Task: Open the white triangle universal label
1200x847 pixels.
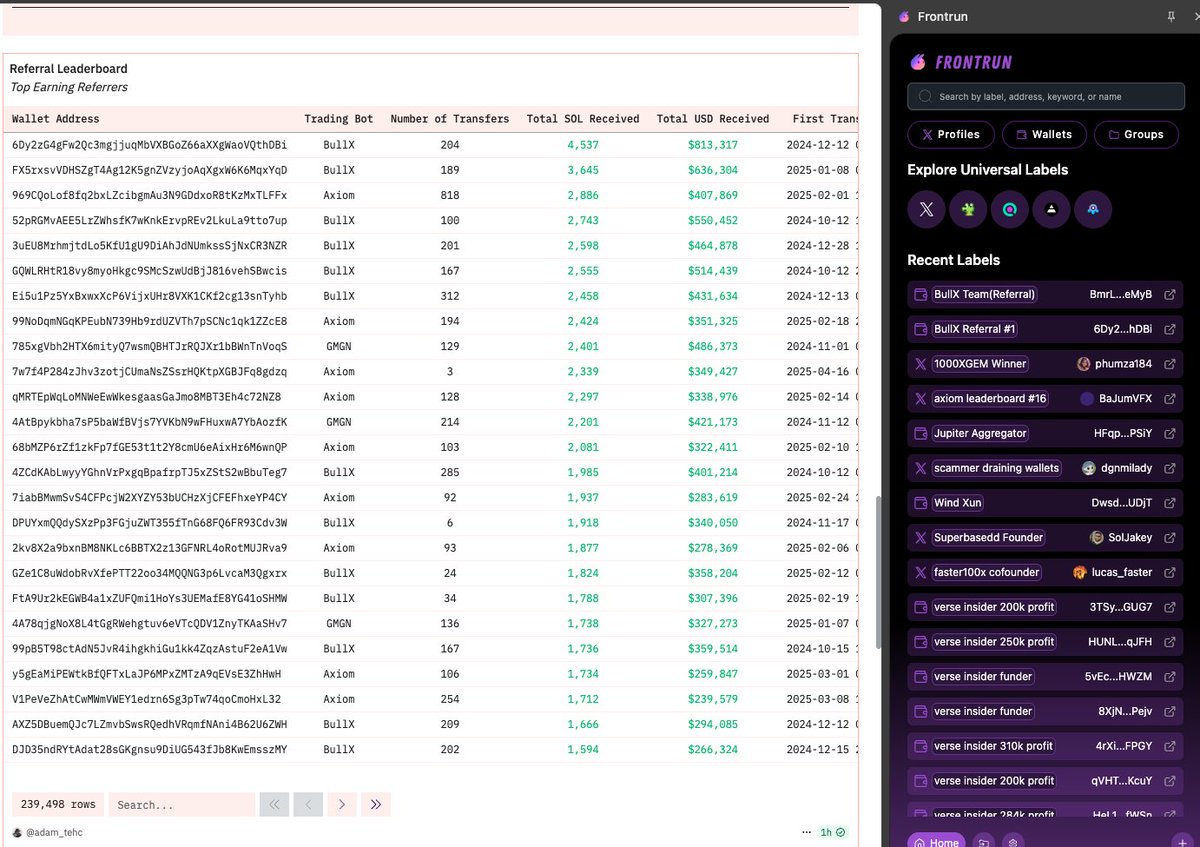Action: pos(1051,210)
